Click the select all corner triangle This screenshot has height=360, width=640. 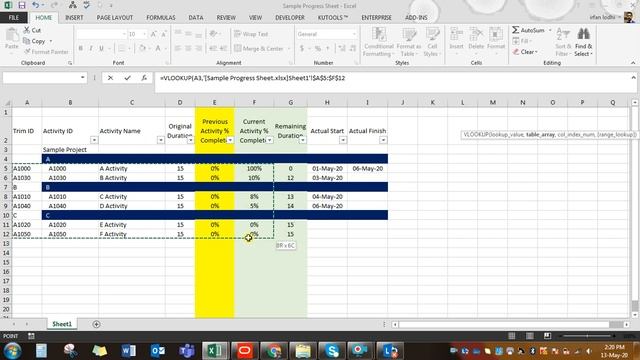(7, 102)
